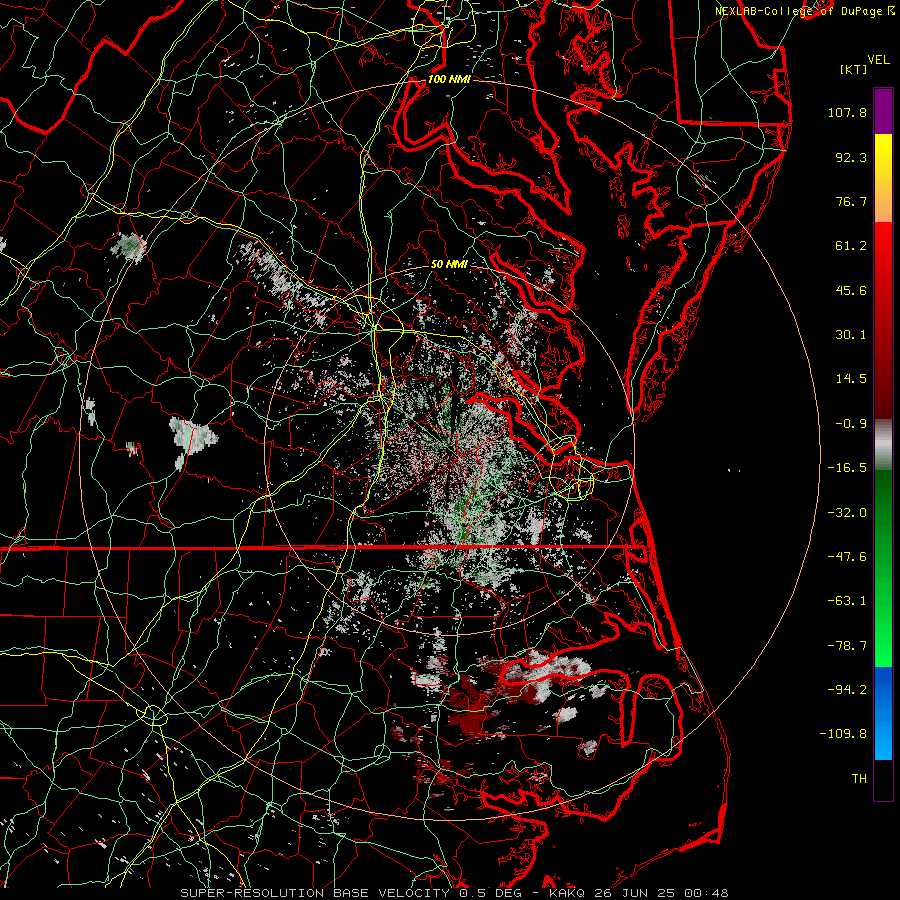Image resolution: width=900 pixels, height=900 pixels.
Task: Click the 30.1 legend value
Action: coord(851,335)
